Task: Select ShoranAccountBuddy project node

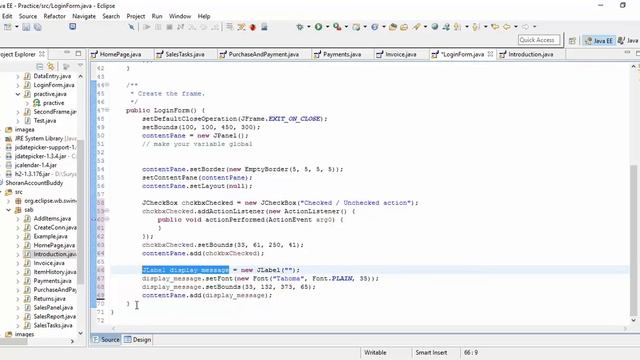Action: 34,183
